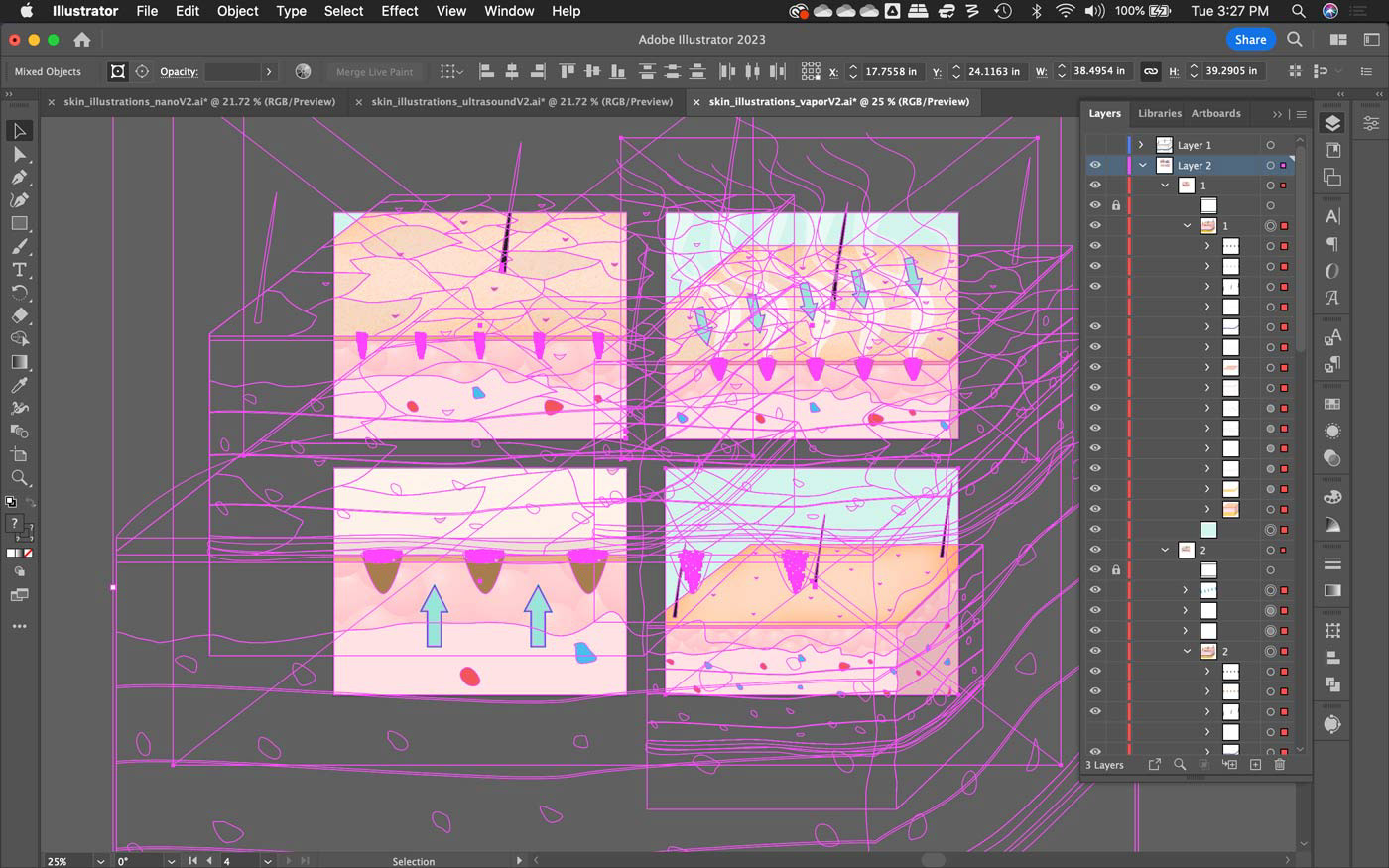This screenshot has width=1389, height=868.
Task: Open the Recolor Artwork color wheel
Action: [303, 71]
